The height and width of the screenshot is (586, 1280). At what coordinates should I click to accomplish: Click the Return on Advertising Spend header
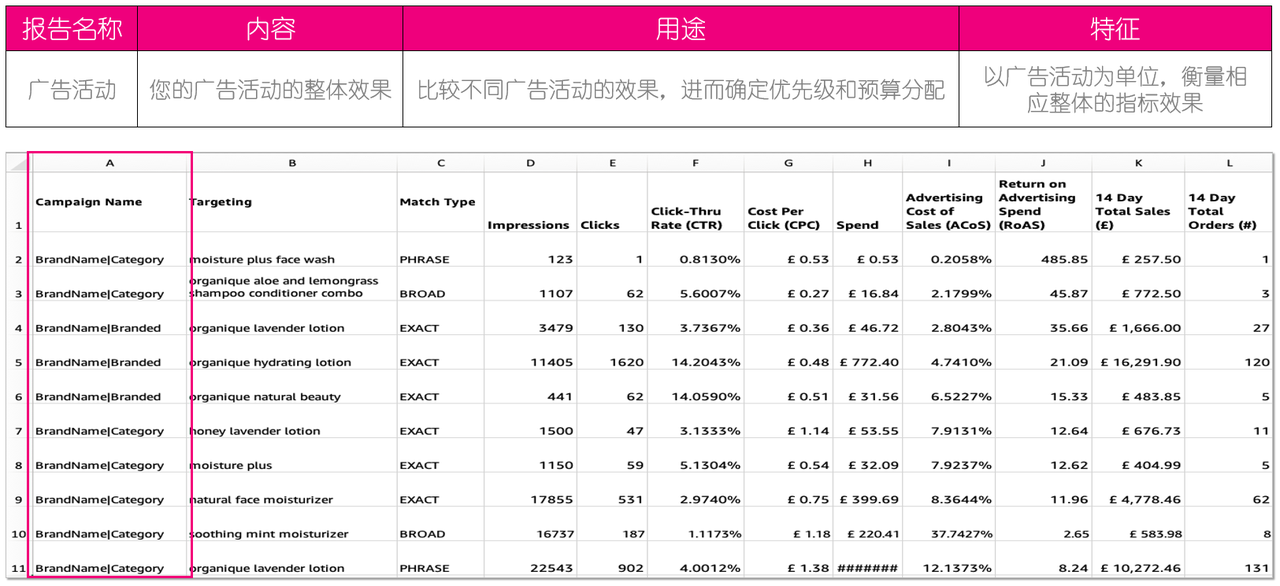click(1042, 204)
